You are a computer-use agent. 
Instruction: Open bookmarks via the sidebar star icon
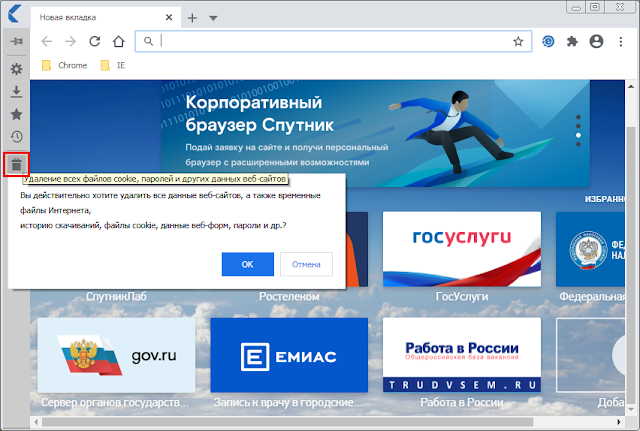coord(16,114)
